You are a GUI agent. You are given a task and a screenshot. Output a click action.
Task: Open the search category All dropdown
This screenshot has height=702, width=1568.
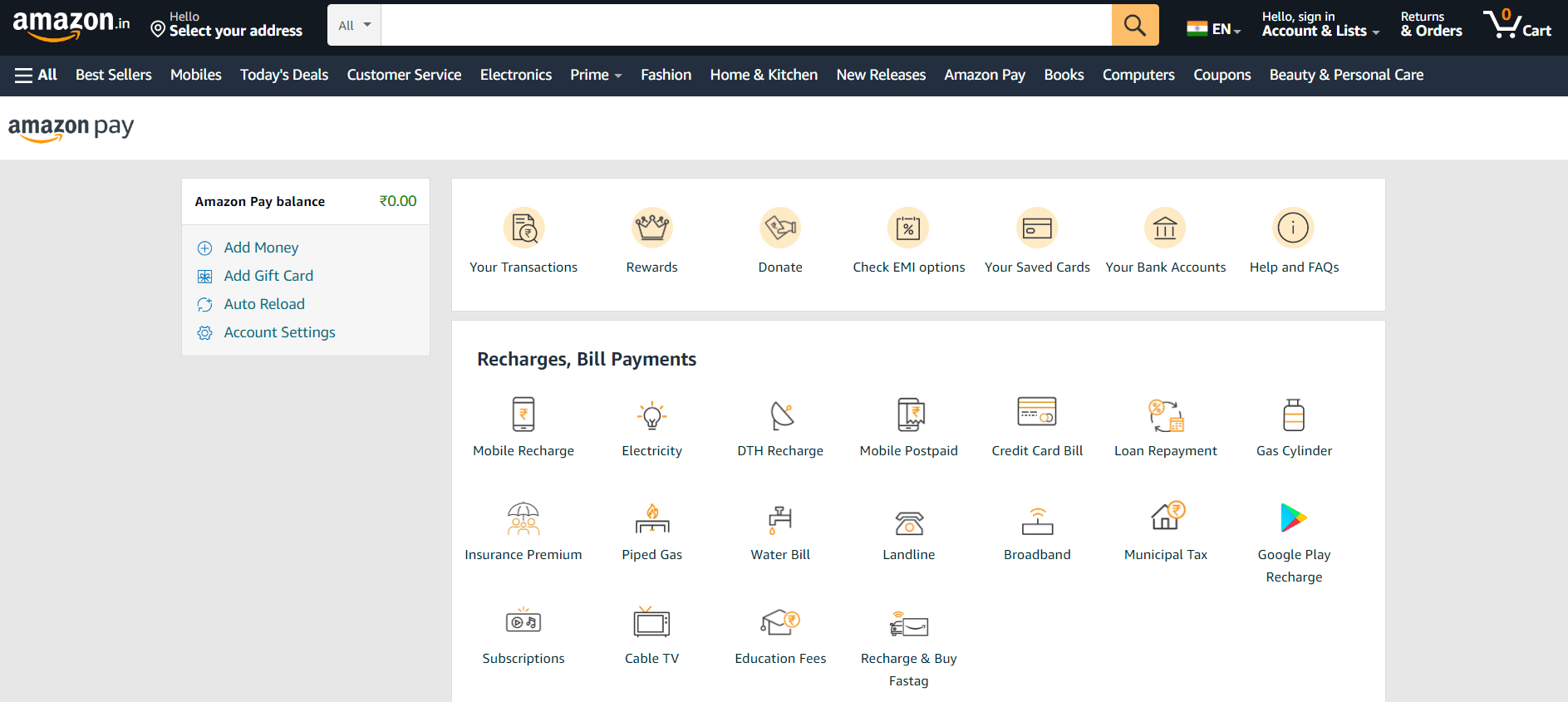[355, 25]
